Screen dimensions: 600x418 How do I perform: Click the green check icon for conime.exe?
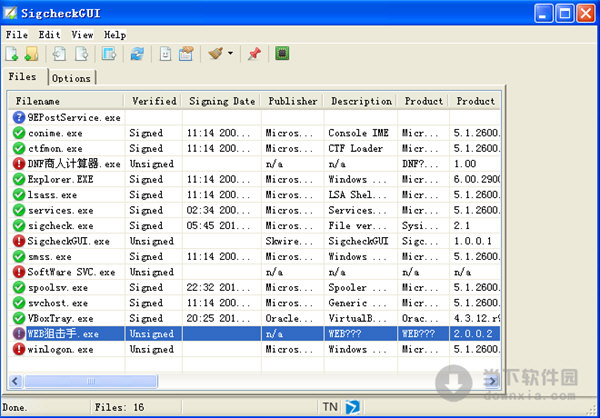pyautogui.click(x=19, y=133)
